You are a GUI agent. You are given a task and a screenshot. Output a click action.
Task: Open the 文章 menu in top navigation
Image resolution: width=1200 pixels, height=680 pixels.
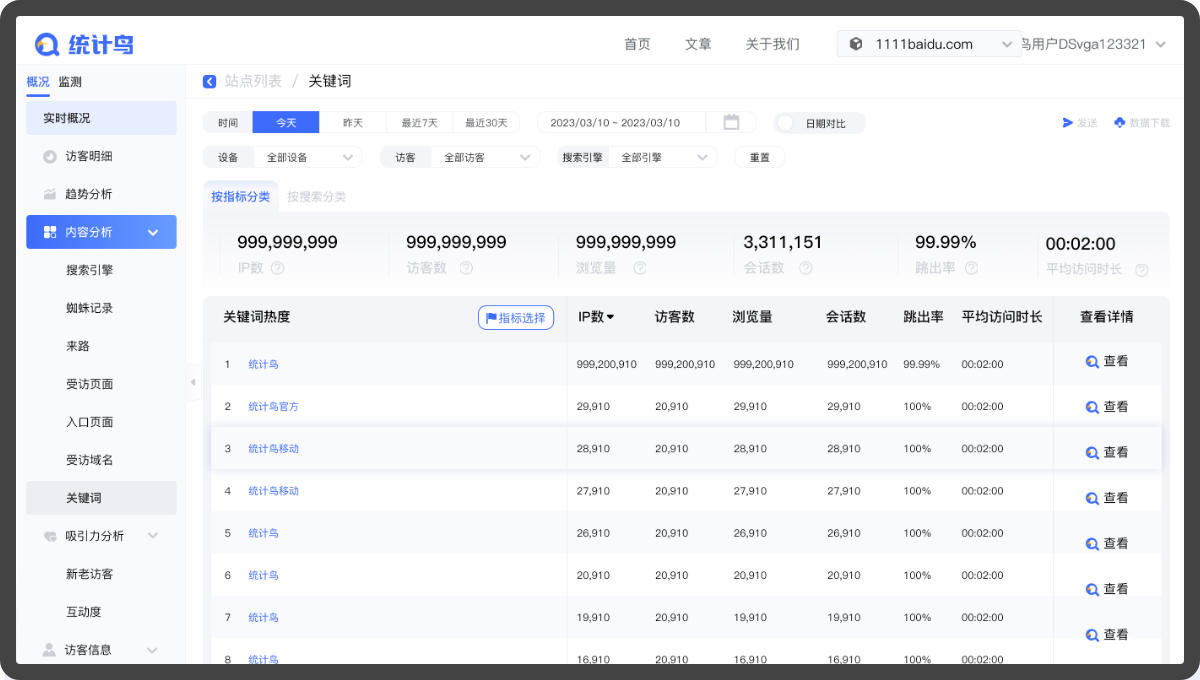[698, 44]
